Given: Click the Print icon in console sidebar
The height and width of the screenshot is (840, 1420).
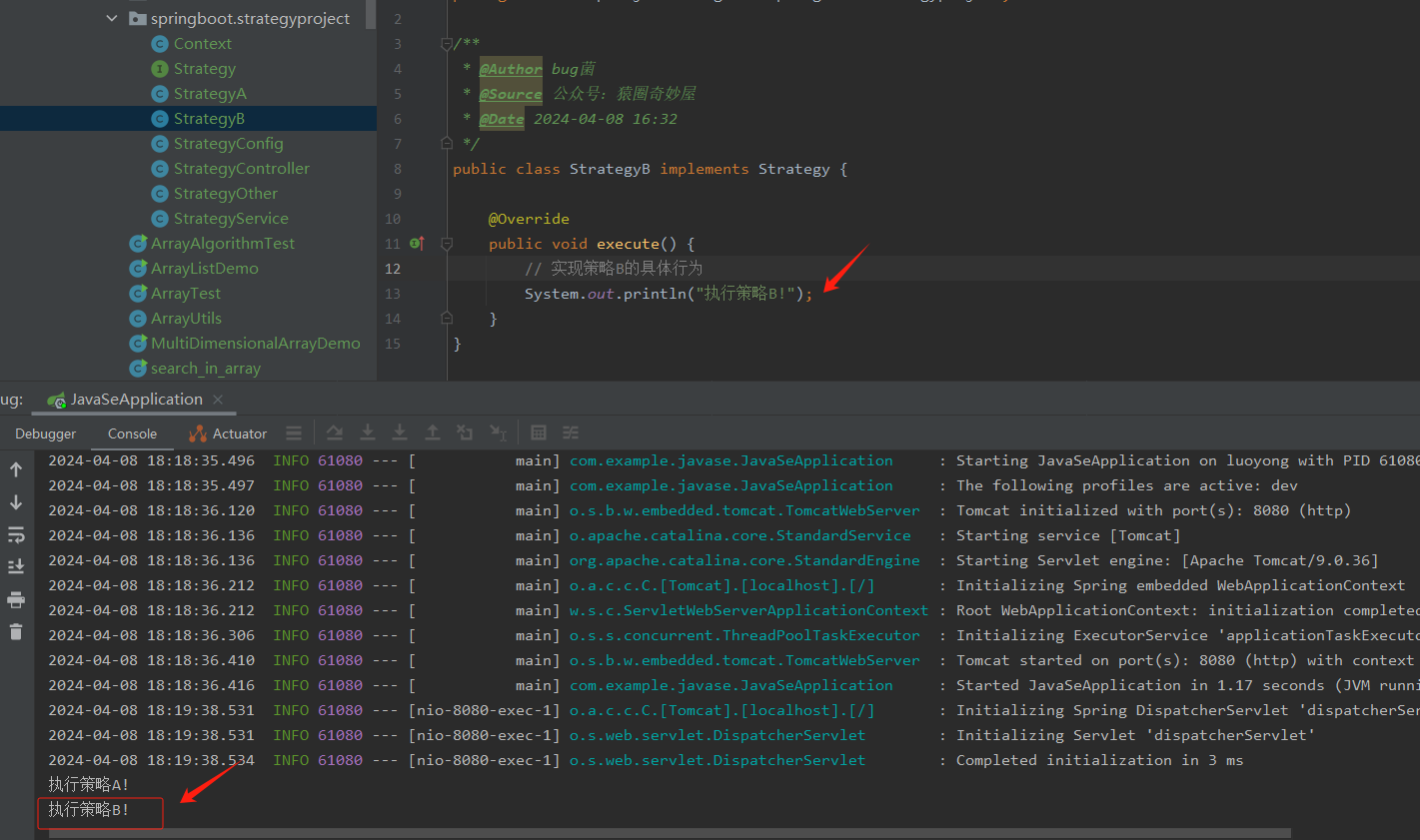Looking at the screenshot, I should (16, 599).
